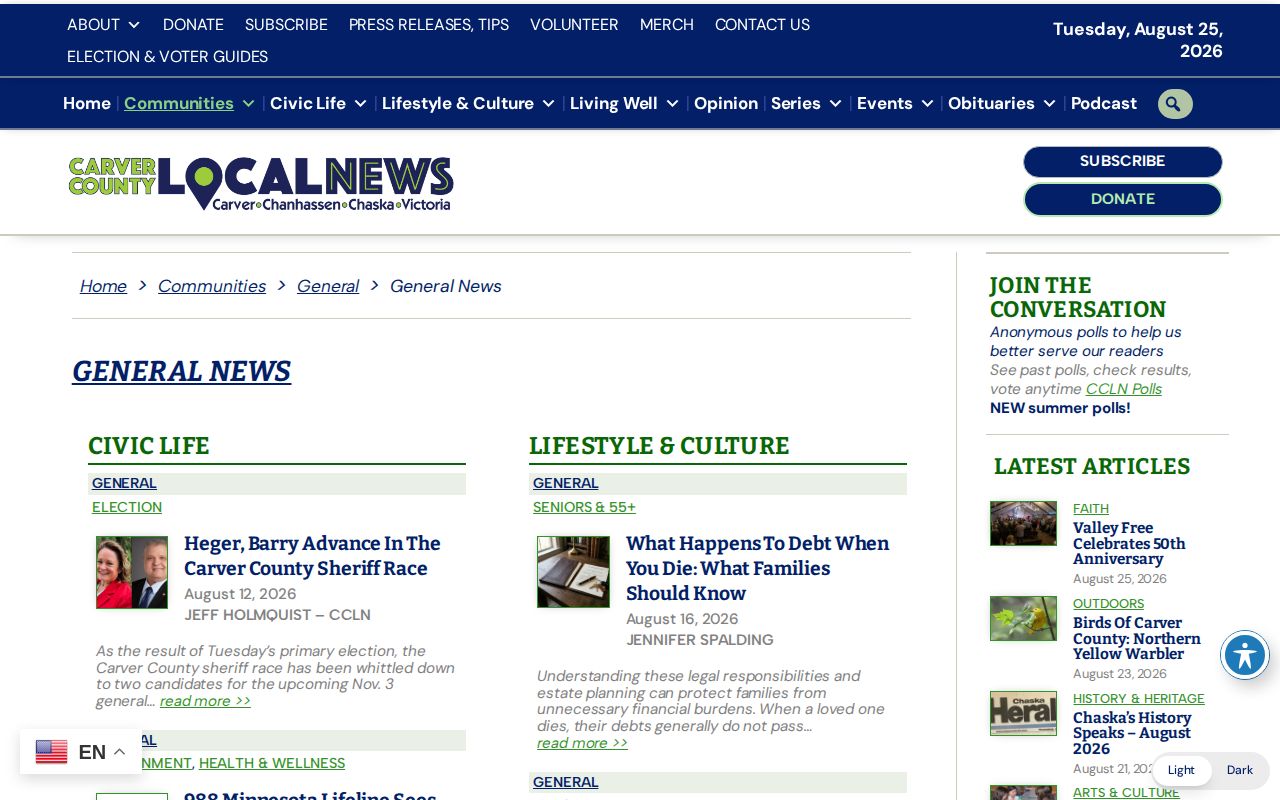Click the Home breadcrumb link

tap(103, 286)
